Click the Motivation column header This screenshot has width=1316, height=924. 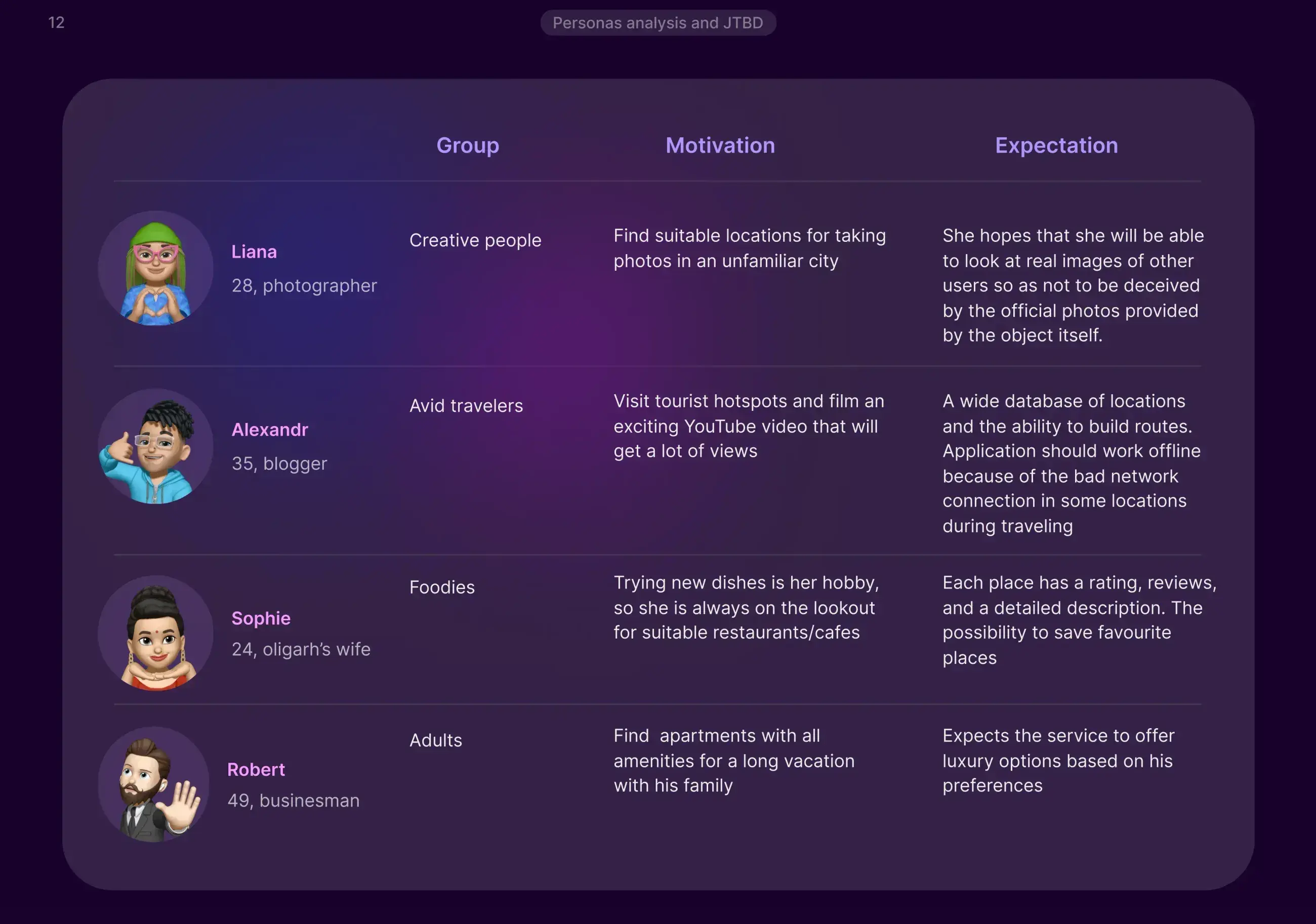720,146
